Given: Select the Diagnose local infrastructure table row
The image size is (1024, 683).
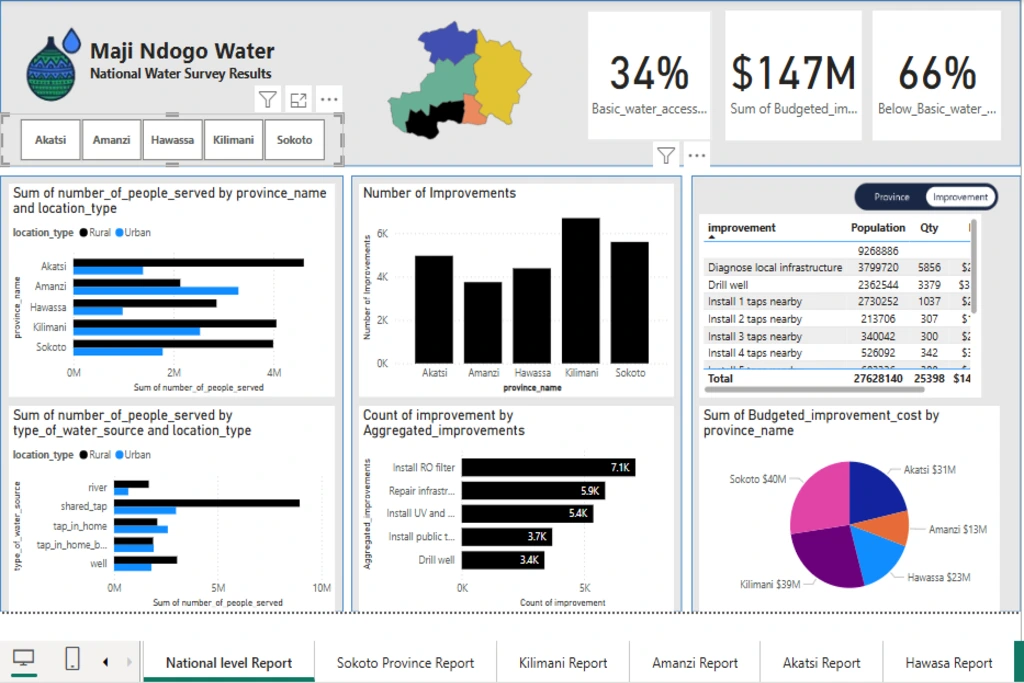Looking at the screenshot, I should coord(838,268).
